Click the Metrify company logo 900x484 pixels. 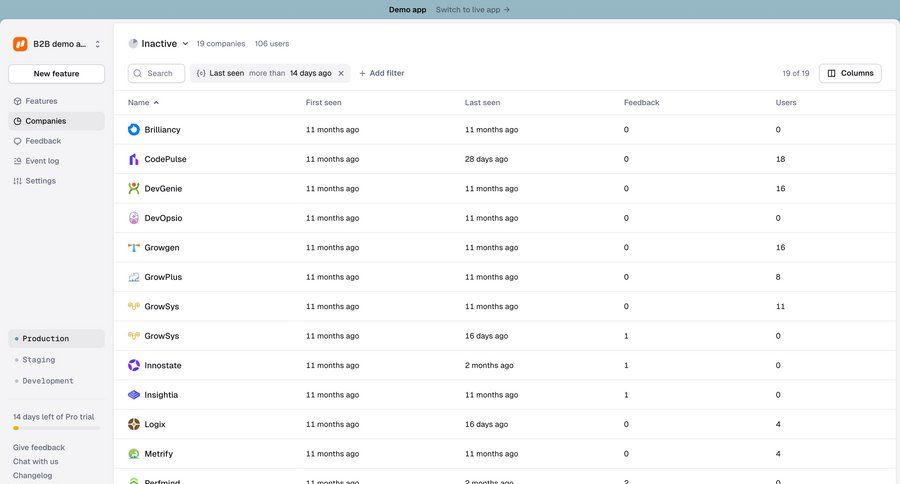coord(134,454)
